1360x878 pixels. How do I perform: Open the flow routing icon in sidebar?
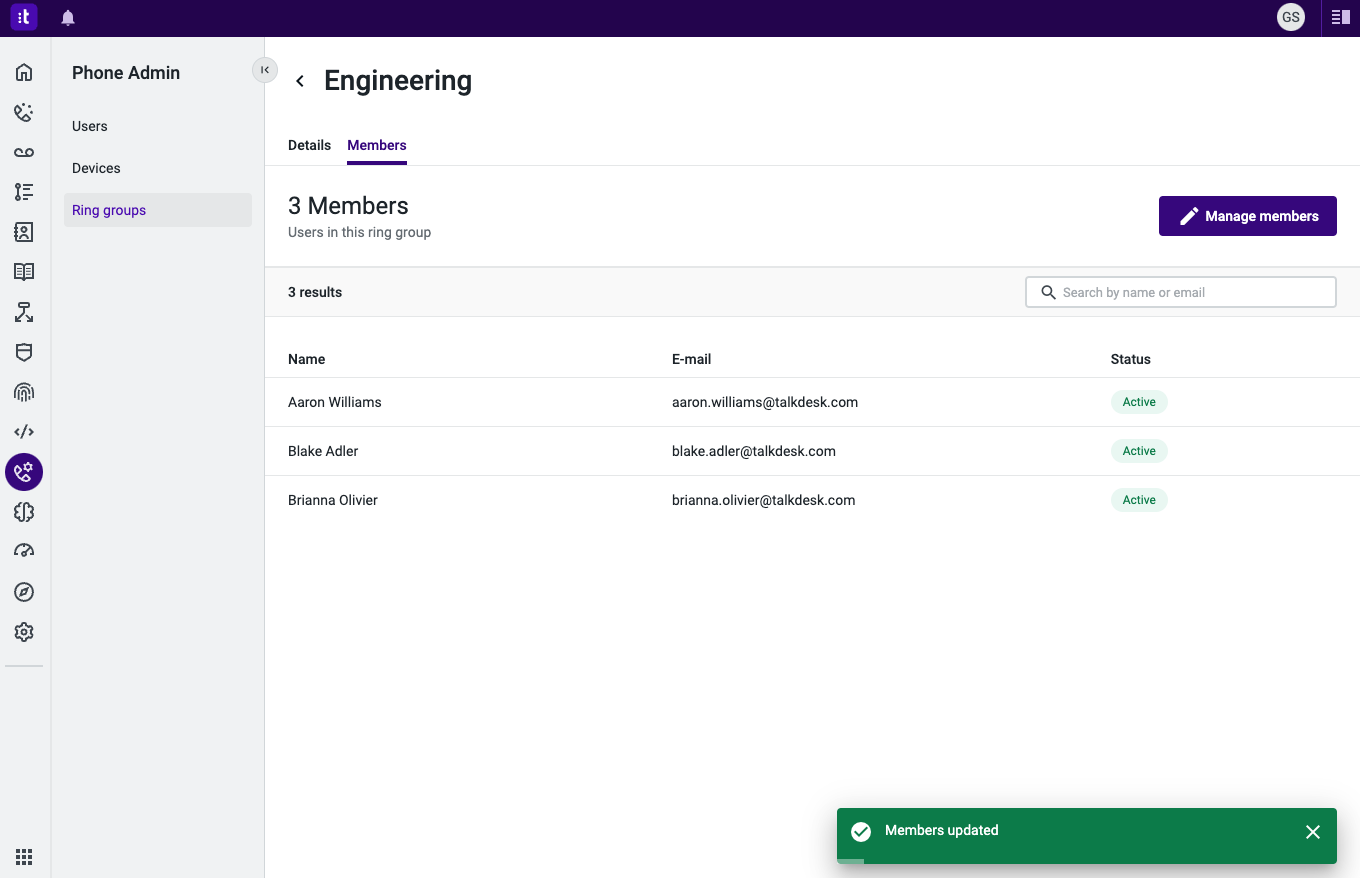24,312
